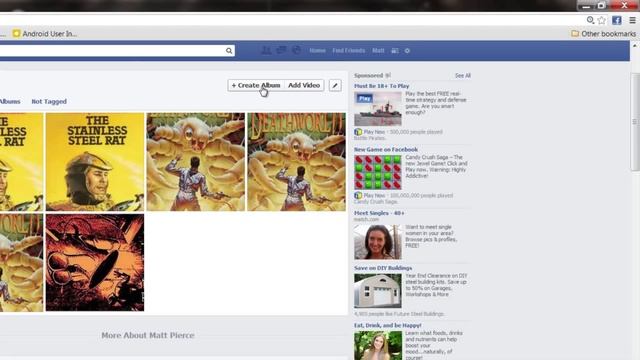
Task: Click the DIY steel garage ad image
Action: tap(378, 291)
